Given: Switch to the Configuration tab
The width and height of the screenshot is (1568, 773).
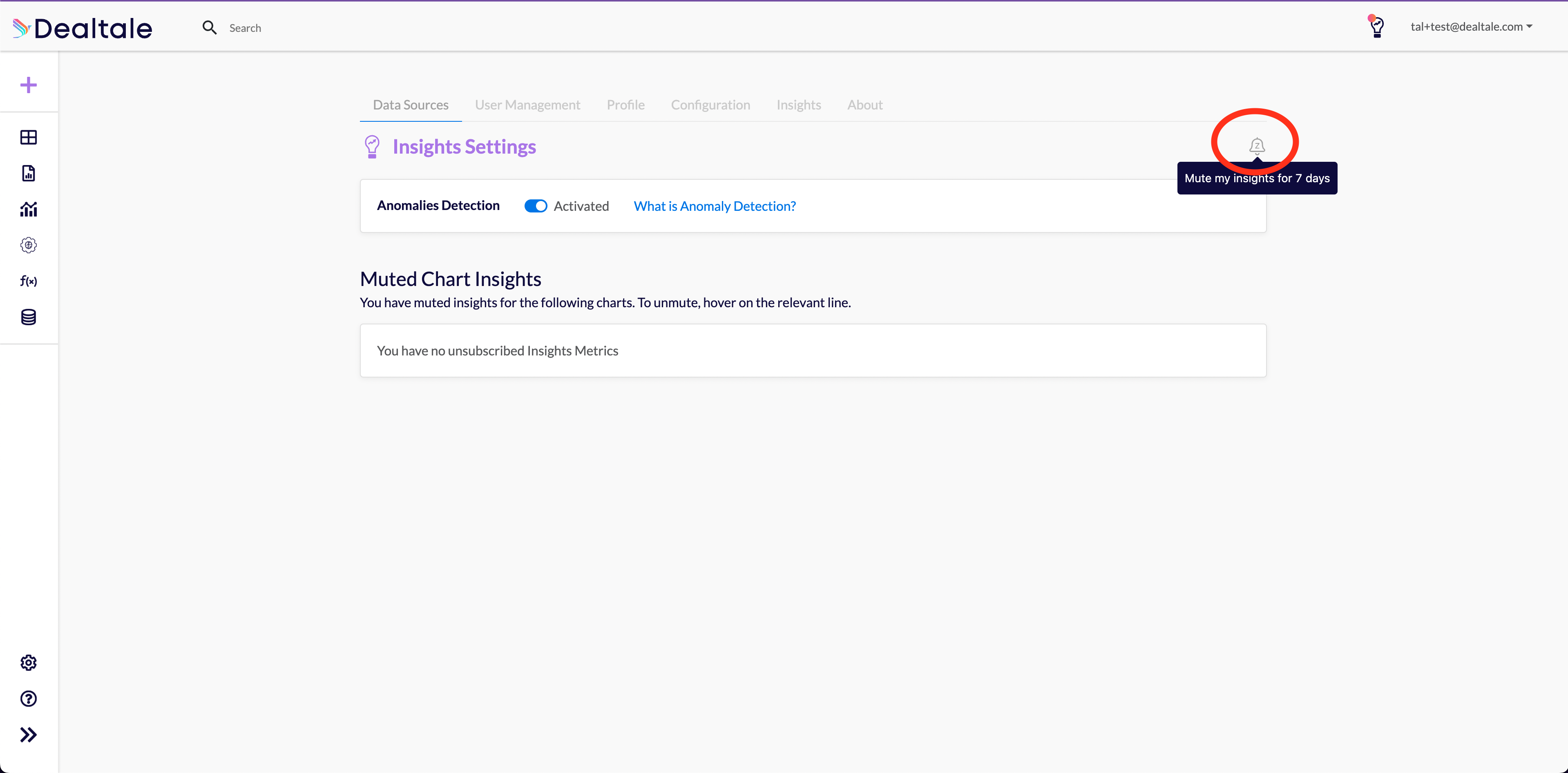Looking at the screenshot, I should (710, 105).
